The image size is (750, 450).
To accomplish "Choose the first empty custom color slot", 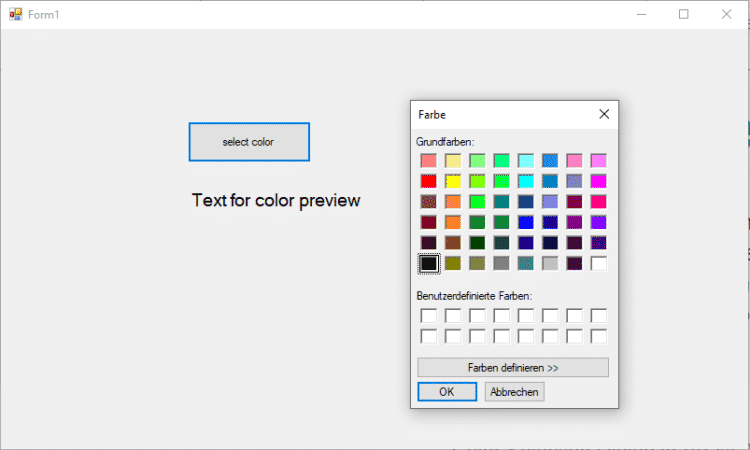I will point(429,316).
